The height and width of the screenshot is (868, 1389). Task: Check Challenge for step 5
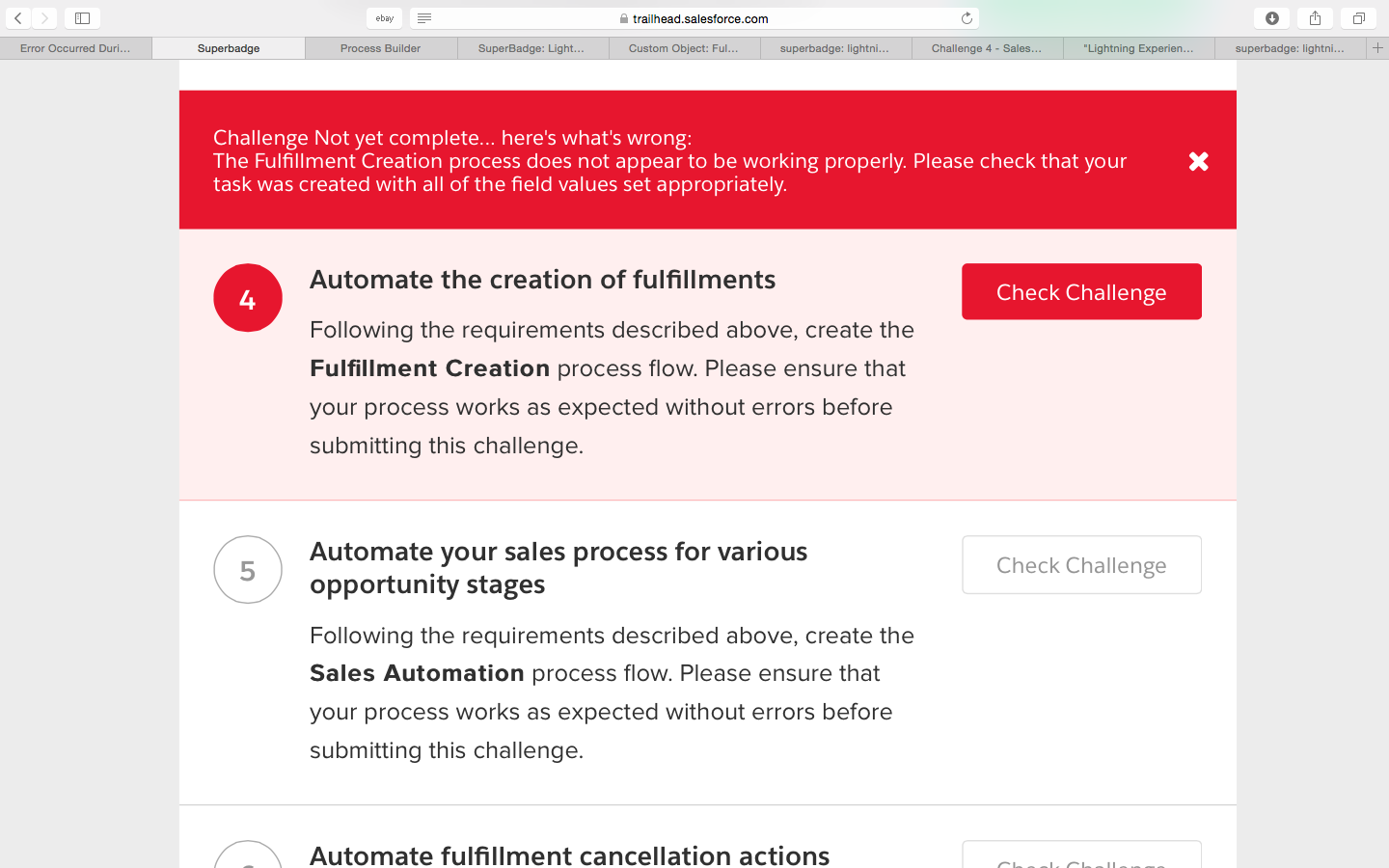click(x=1081, y=565)
